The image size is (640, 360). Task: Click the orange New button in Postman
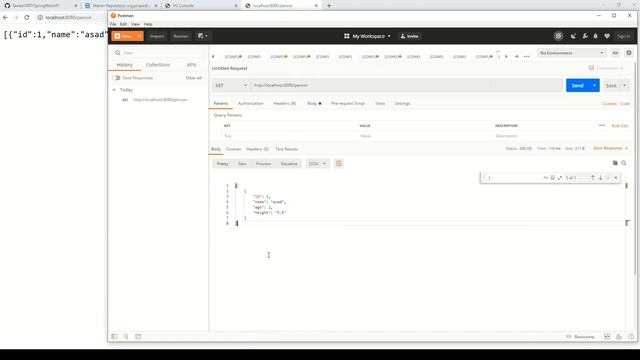123,36
